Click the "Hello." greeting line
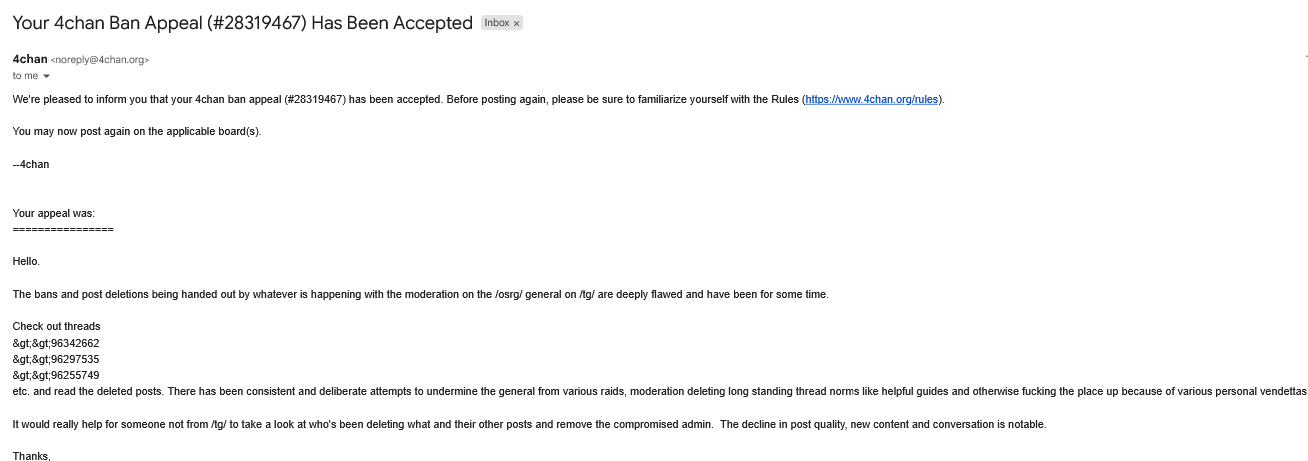Image resolution: width=1308 pixels, height=461 pixels. click(27, 261)
